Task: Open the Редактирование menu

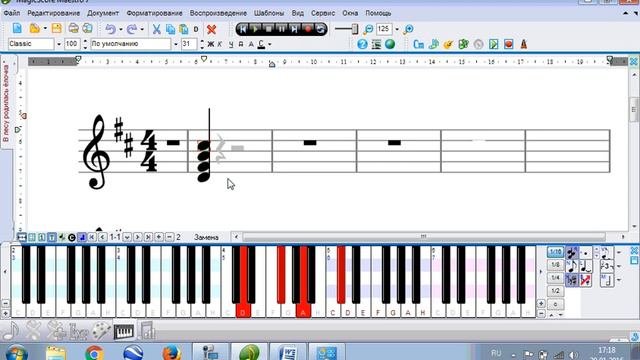Action: (53, 13)
